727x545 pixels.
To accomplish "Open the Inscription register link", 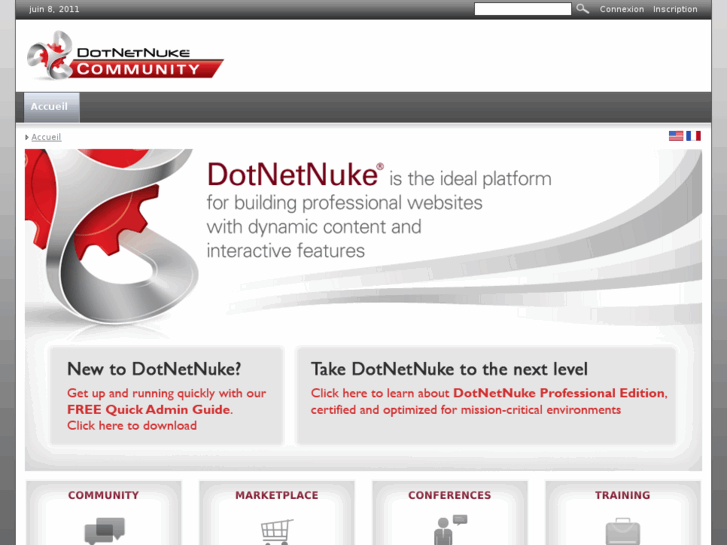I will click(675, 9).
